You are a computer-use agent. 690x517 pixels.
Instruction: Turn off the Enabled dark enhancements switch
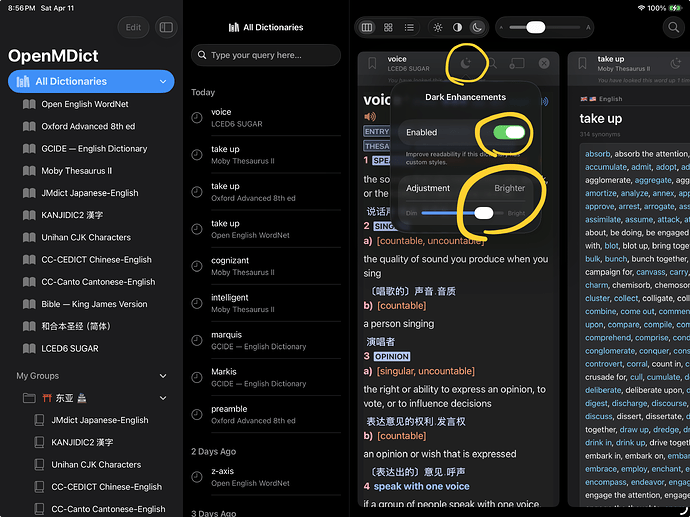(509, 132)
